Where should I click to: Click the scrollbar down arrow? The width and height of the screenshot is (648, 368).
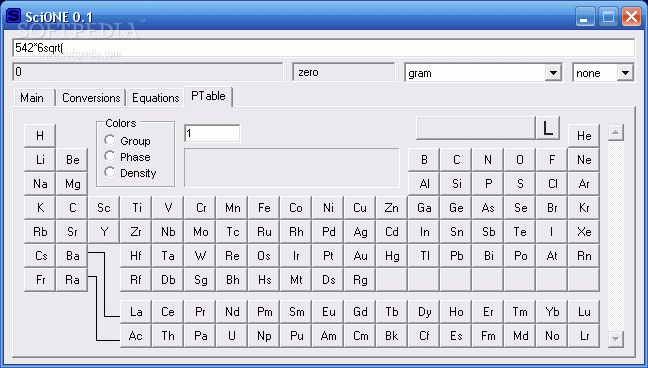click(x=616, y=339)
